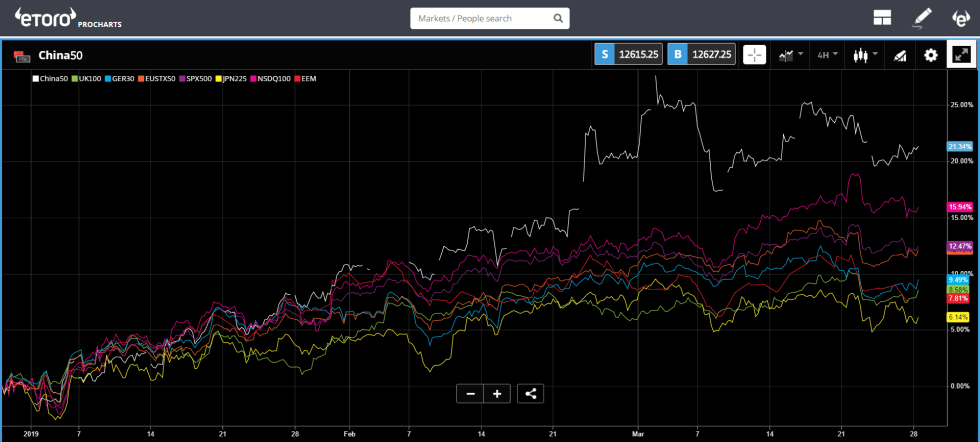980x442 pixels.
Task: Toggle fullscreen chart view
Action: pos(961,55)
